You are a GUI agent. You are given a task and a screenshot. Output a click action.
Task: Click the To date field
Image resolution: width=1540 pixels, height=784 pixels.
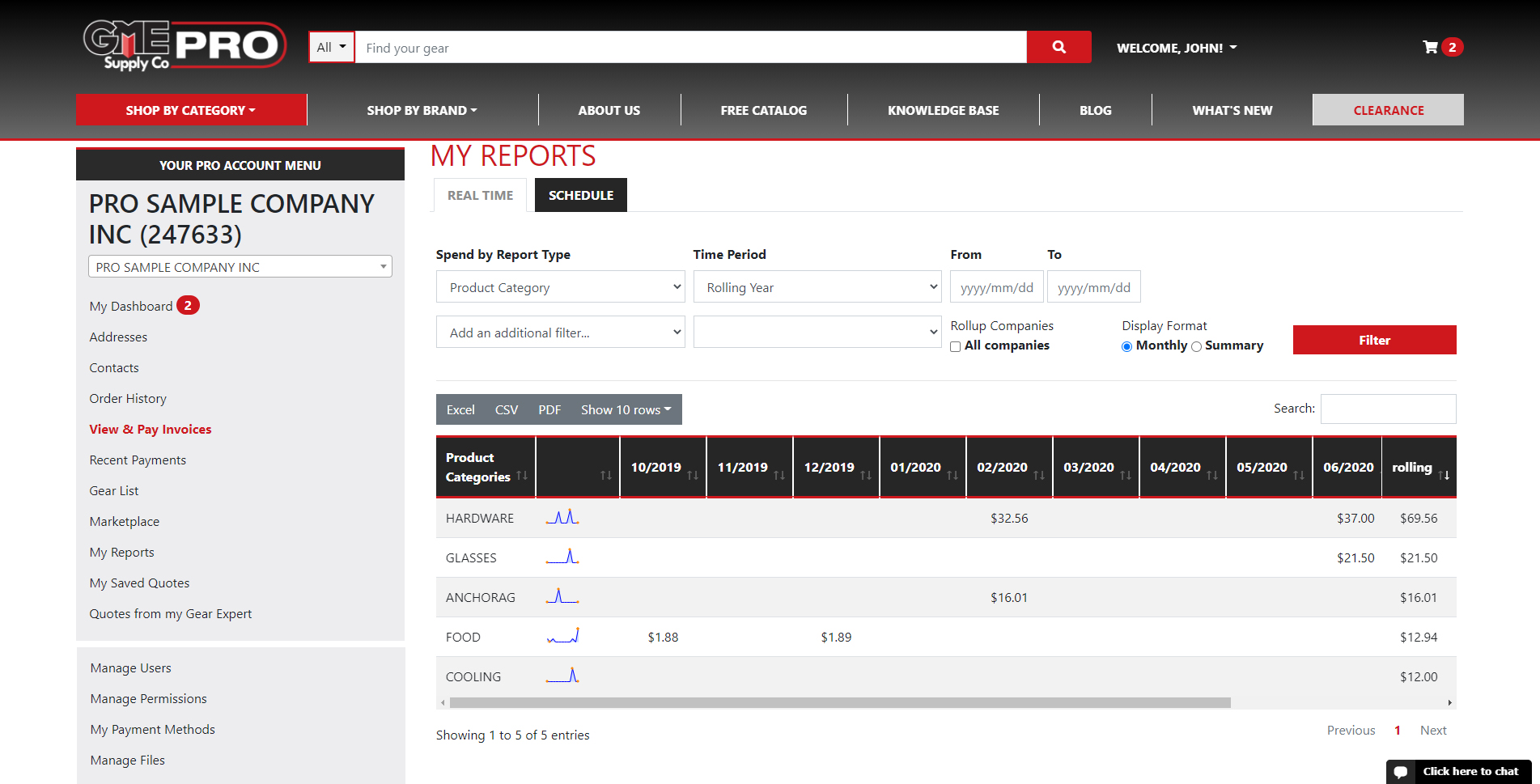click(x=1094, y=287)
